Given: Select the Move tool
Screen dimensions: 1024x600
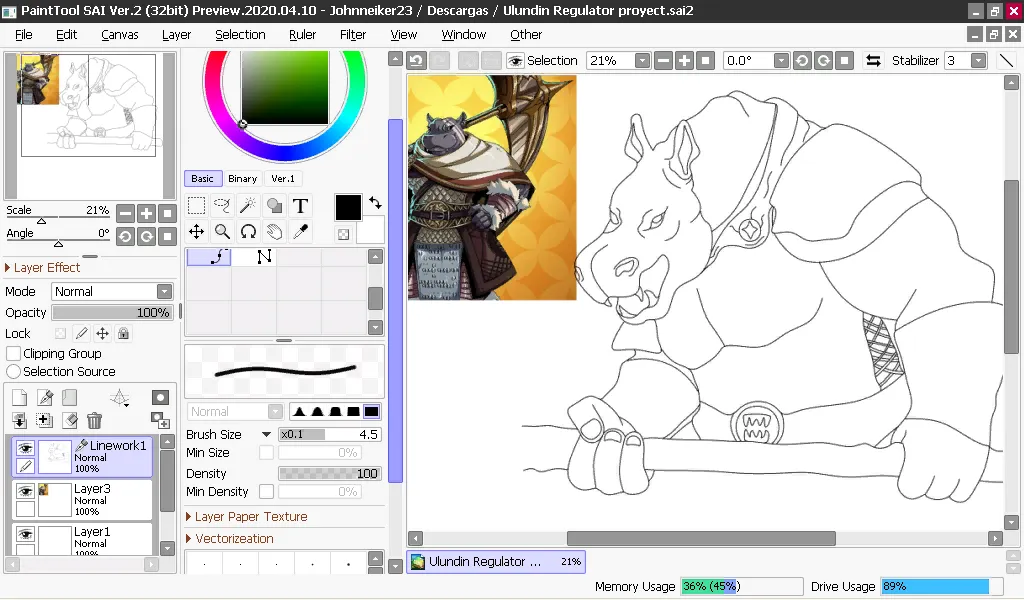Looking at the screenshot, I should (196, 231).
